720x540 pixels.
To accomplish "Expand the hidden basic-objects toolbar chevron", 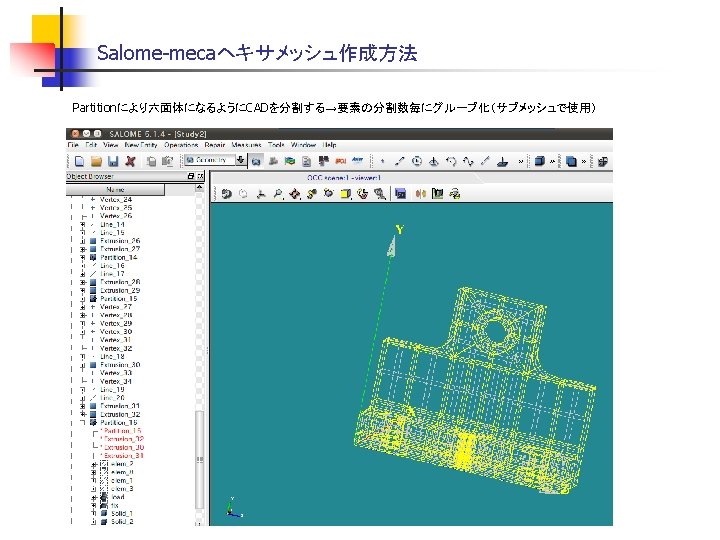I will (520, 162).
